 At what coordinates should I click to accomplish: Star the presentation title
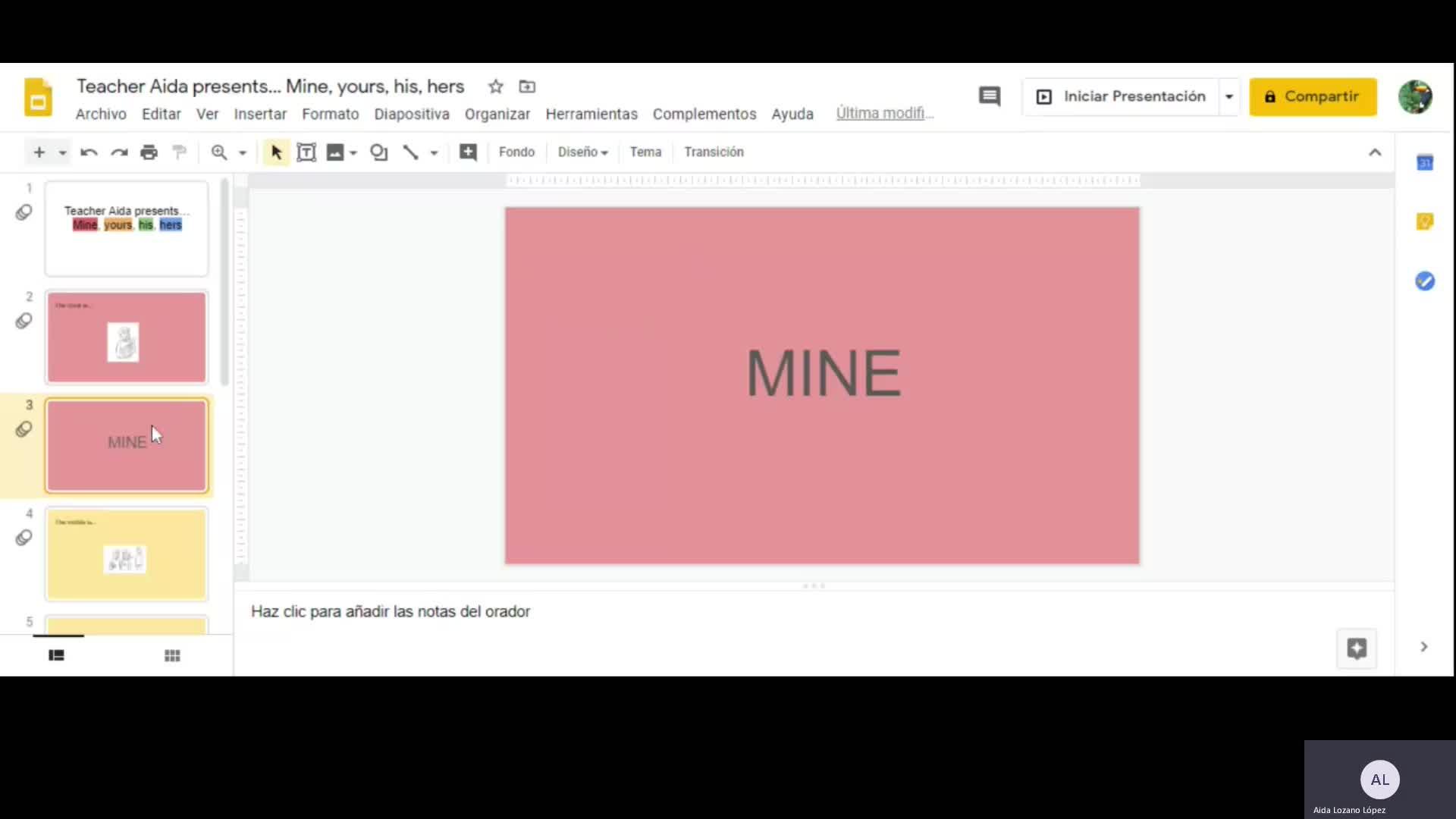tap(495, 86)
